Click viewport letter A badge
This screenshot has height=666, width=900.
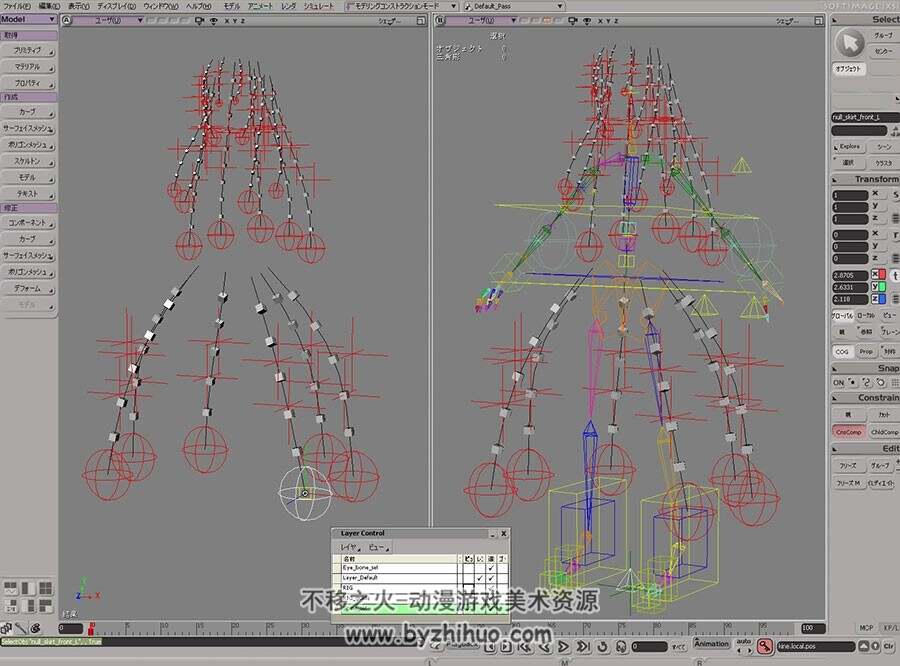[x=67, y=21]
